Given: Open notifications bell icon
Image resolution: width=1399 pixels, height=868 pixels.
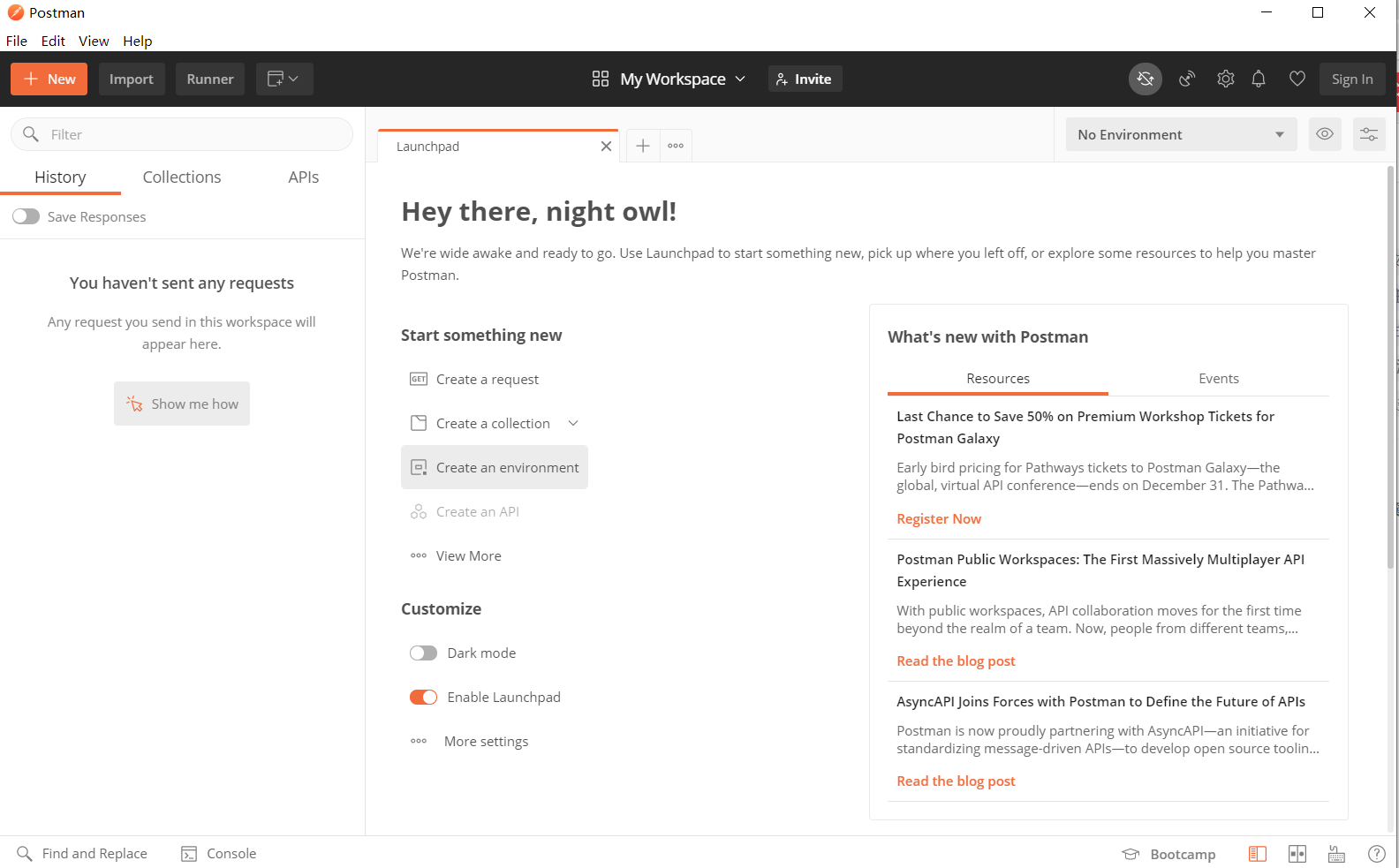Looking at the screenshot, I should coord(1259,79).
